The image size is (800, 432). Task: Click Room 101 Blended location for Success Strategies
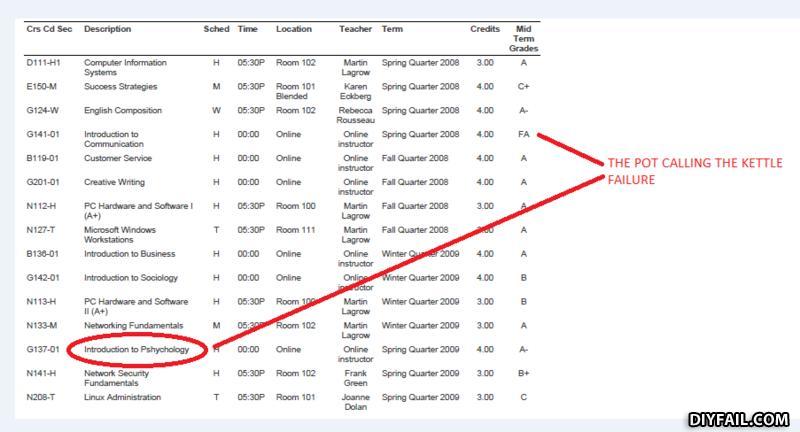tap(296, 92)
